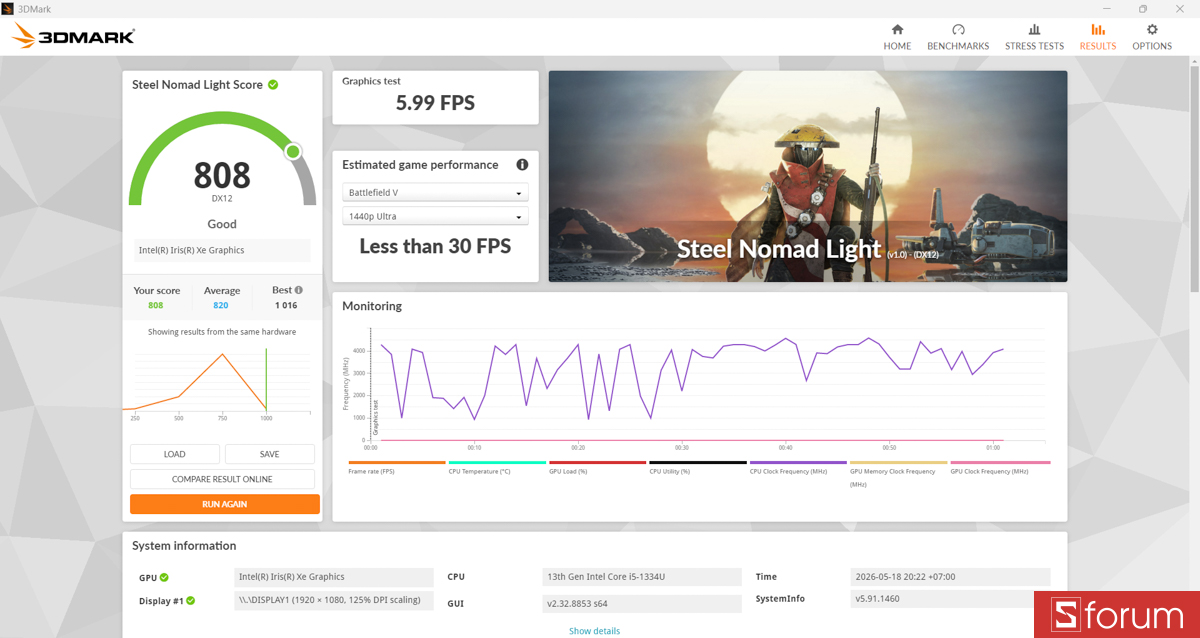Click the orange RUN AGAIN button

[225, 504]
